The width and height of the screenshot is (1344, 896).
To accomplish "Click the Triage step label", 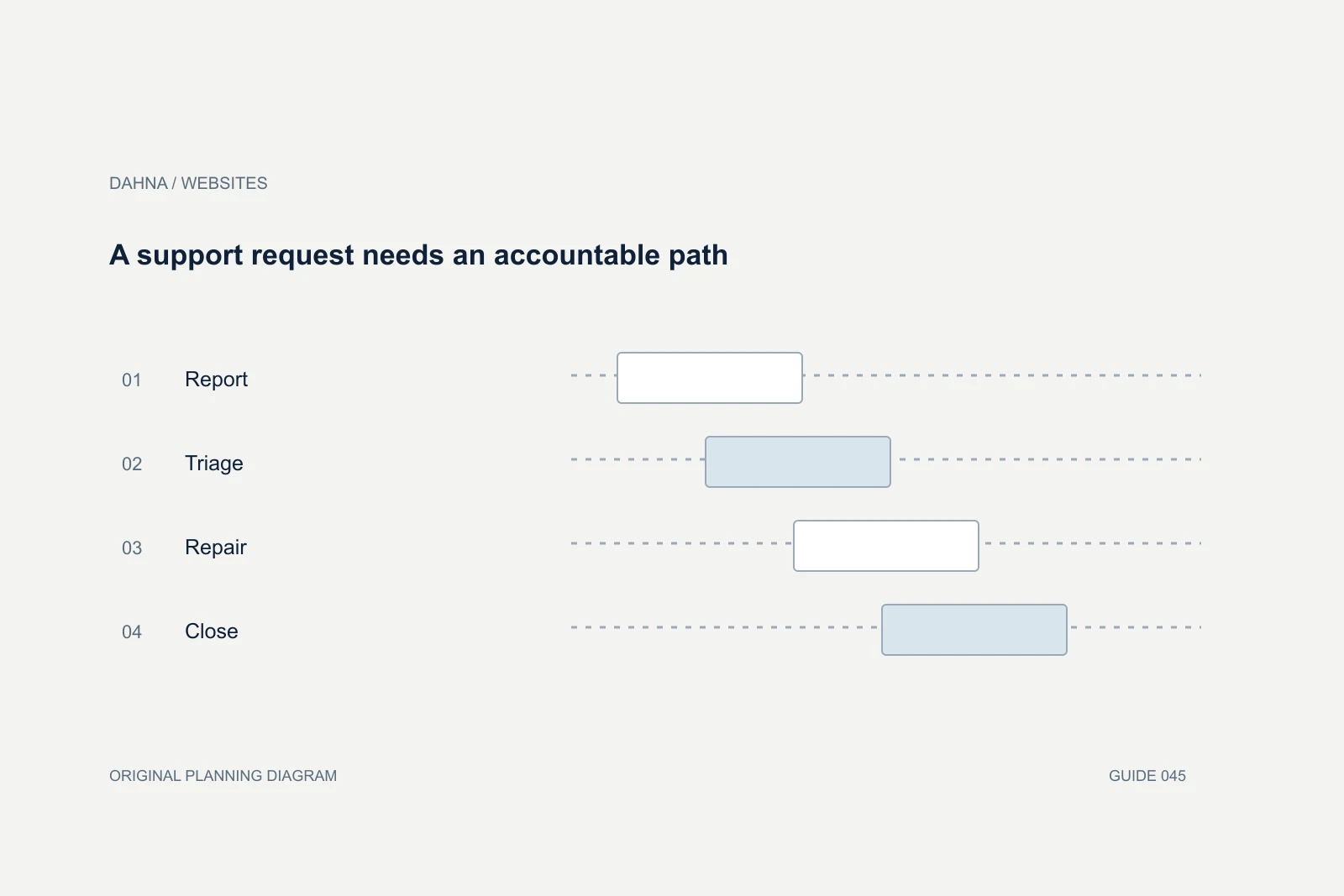I will click(214, 464).
